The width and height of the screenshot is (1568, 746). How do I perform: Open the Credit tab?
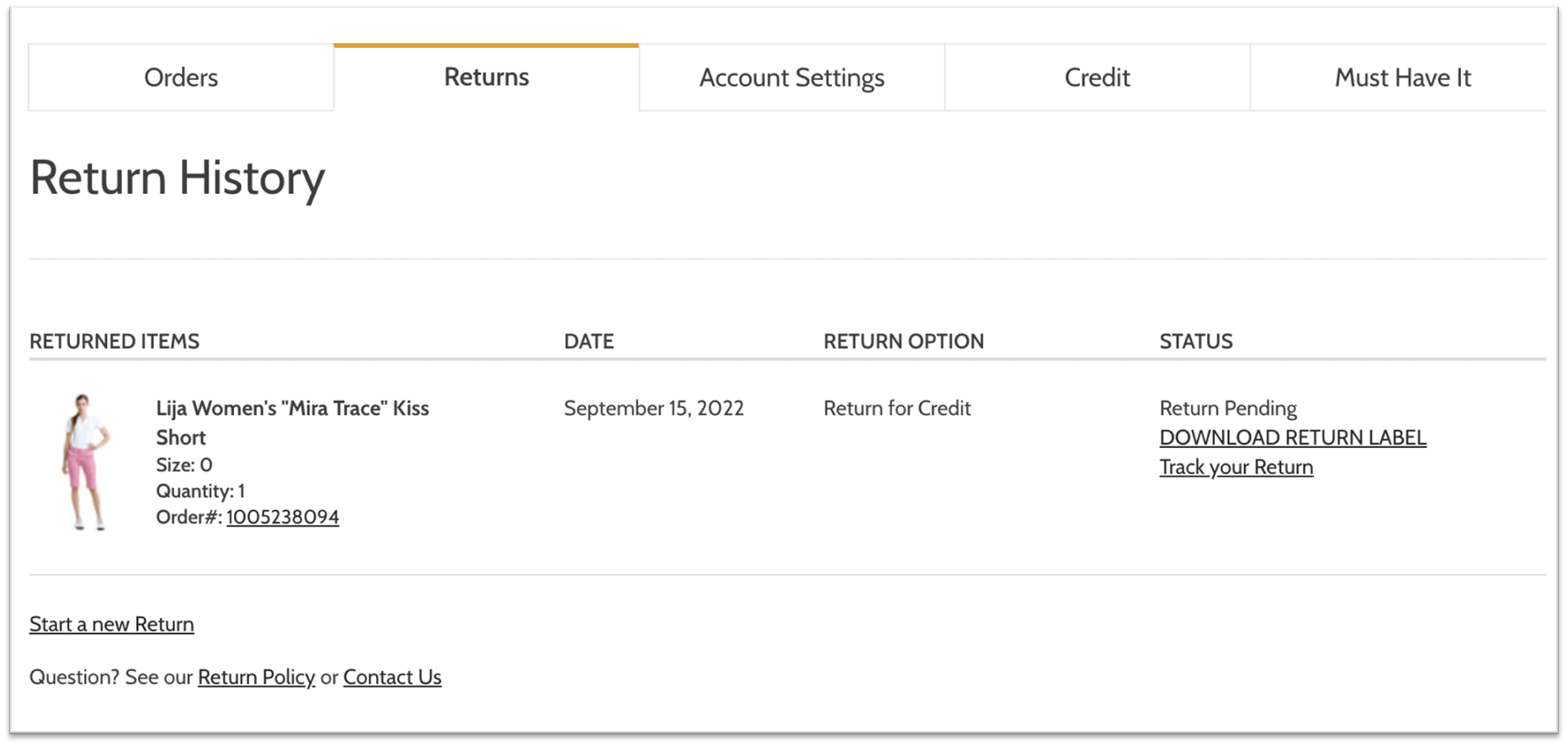[x=1097, y=77]
